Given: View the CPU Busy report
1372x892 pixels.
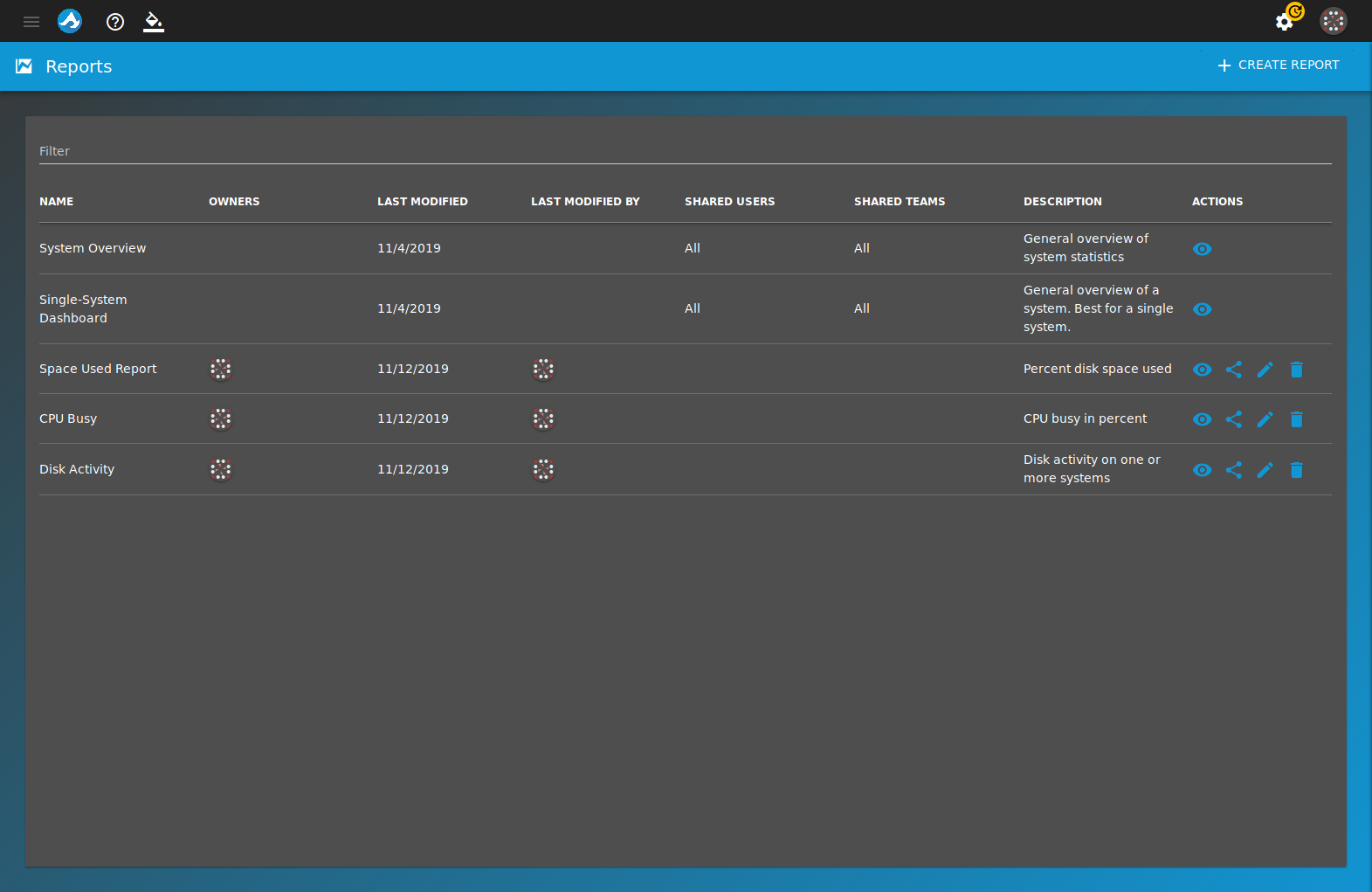Looking at the screenshot, I should click(1203, 419).
